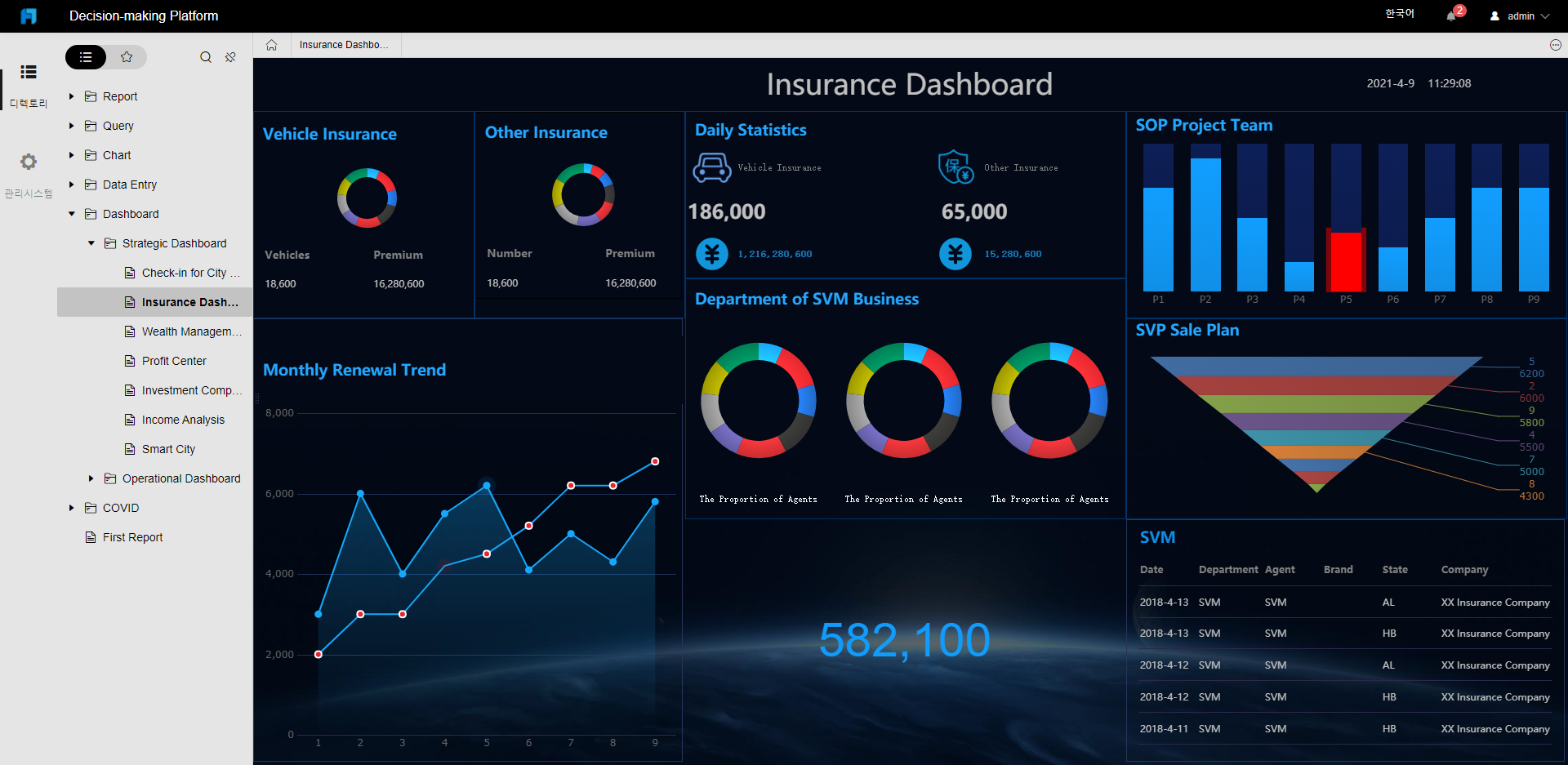Expand the Report folder arrow

pyautogui.click(x=72, y=96)
